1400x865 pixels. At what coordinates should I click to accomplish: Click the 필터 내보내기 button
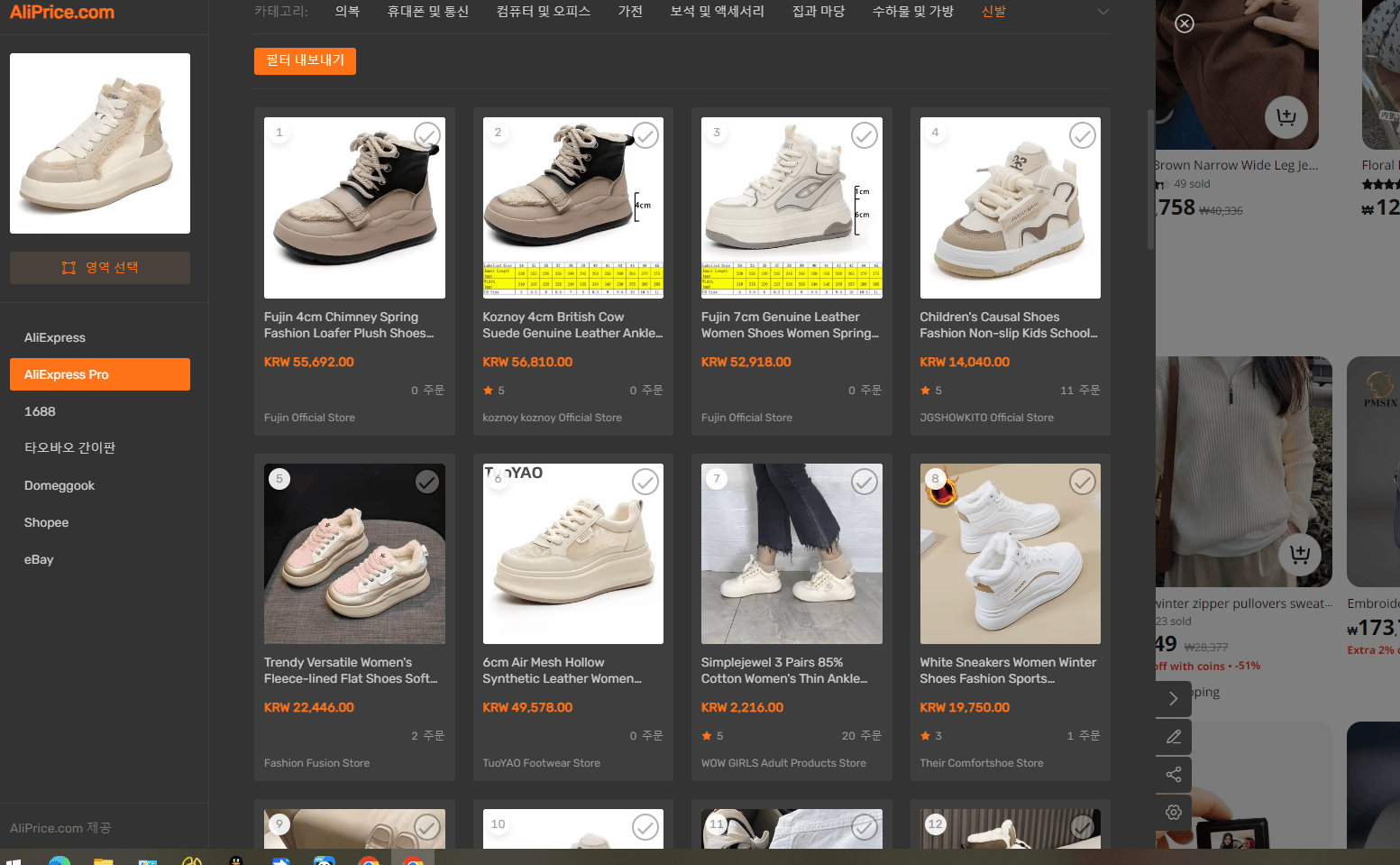point(305,61)
